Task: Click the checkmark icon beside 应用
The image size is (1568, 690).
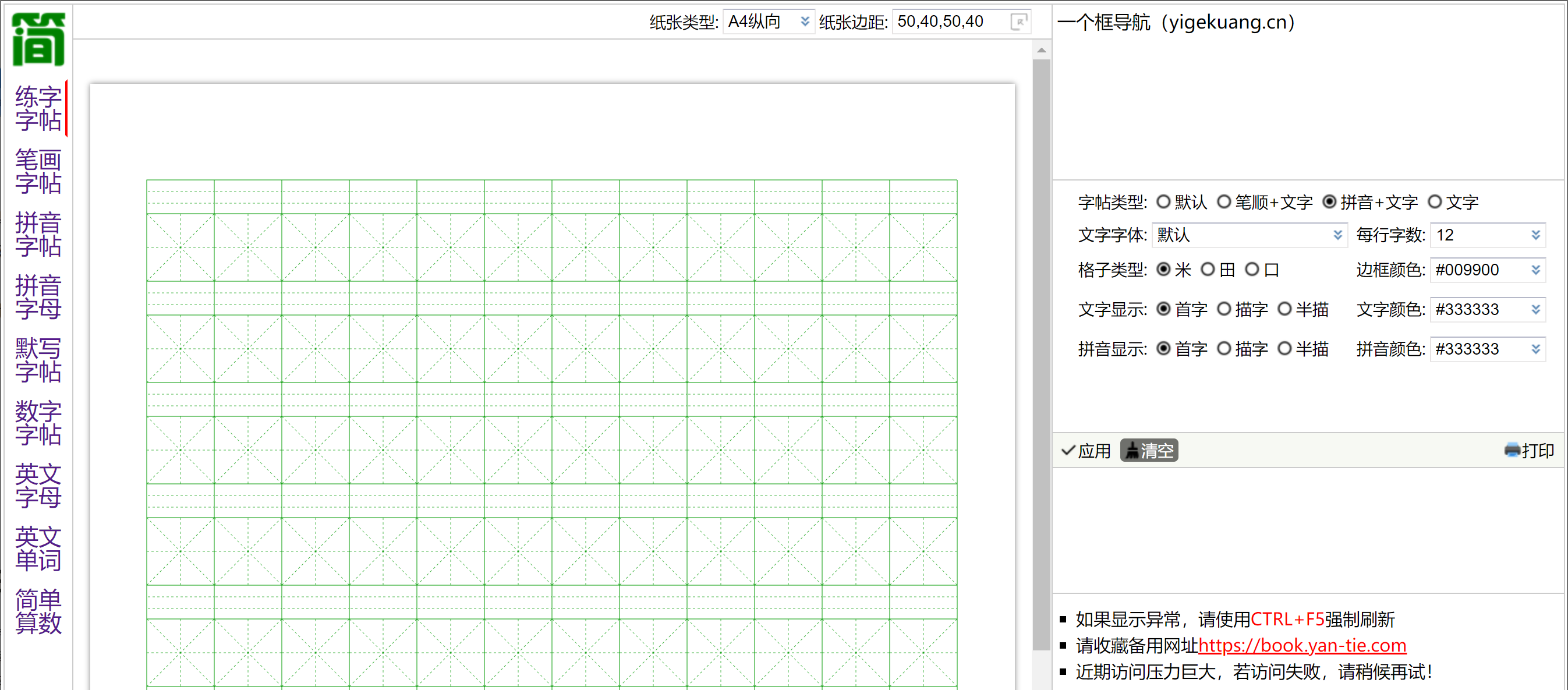Action: [1068, 451]
